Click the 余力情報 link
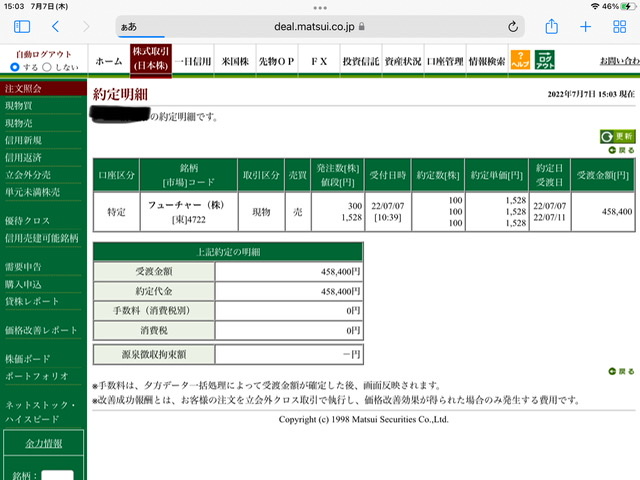 (44, 444)
